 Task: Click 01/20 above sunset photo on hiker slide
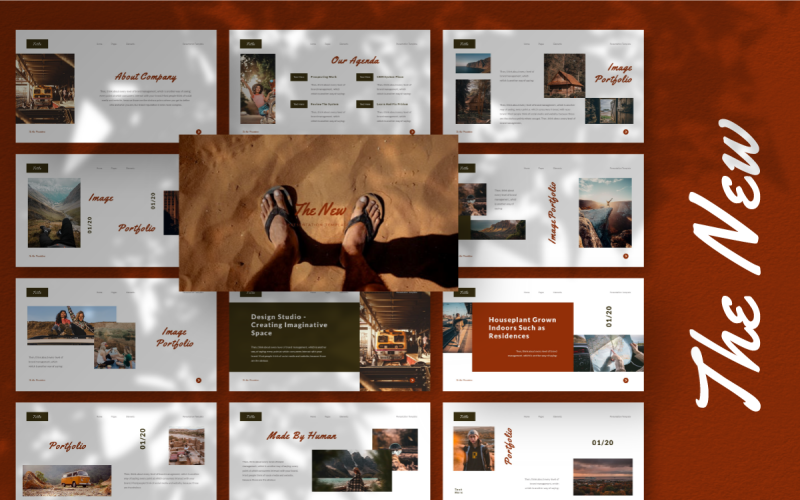coord(603,442)
